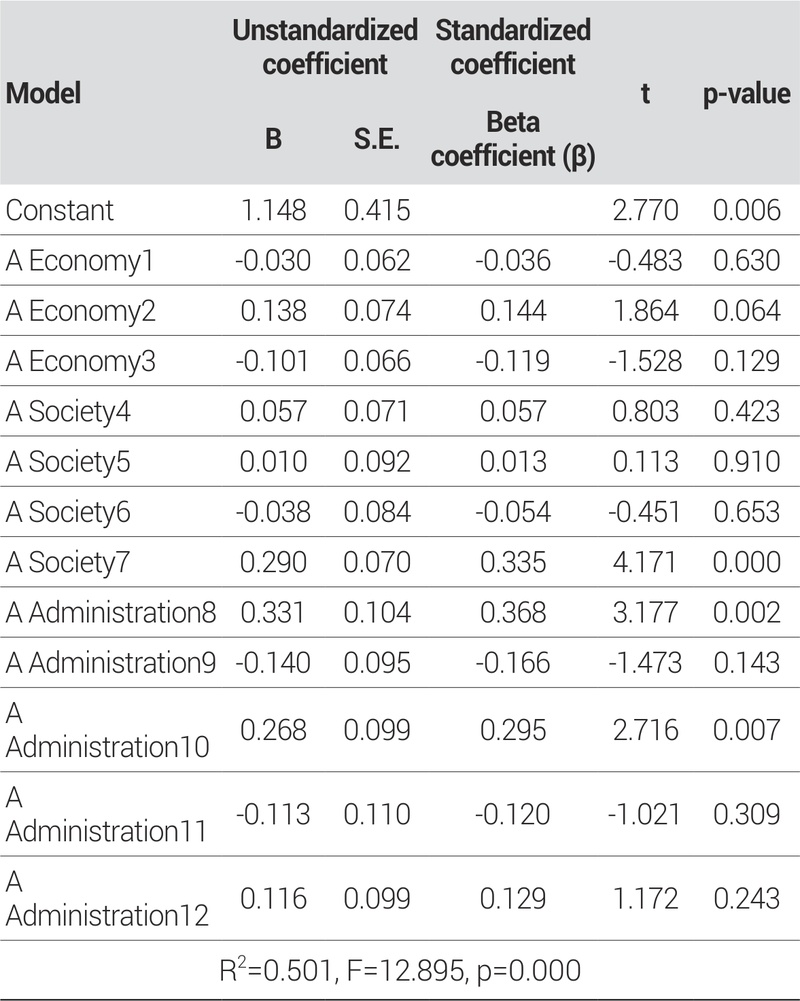Click A Administration12 t value 1.172

(x=645, y=898)
